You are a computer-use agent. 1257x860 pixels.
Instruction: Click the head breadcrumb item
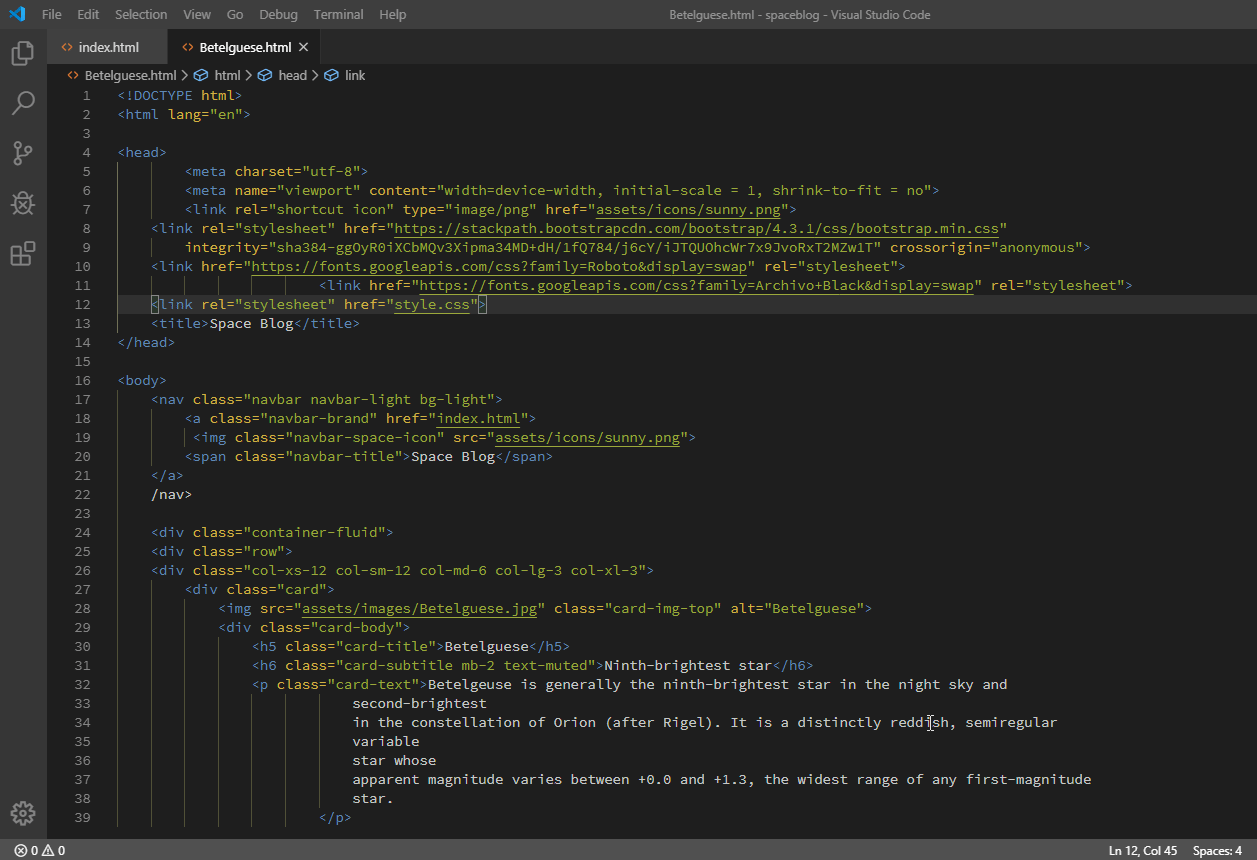click(293, 74)
